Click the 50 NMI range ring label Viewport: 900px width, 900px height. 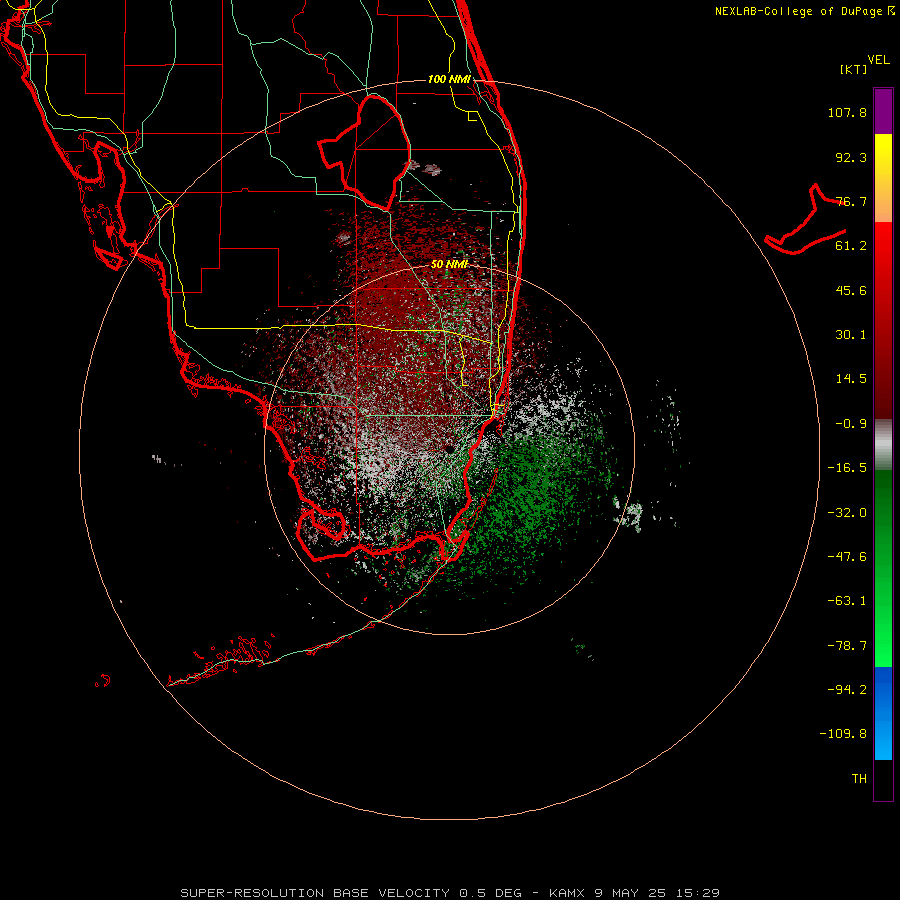pyautogui.click(x=449, y=264)
